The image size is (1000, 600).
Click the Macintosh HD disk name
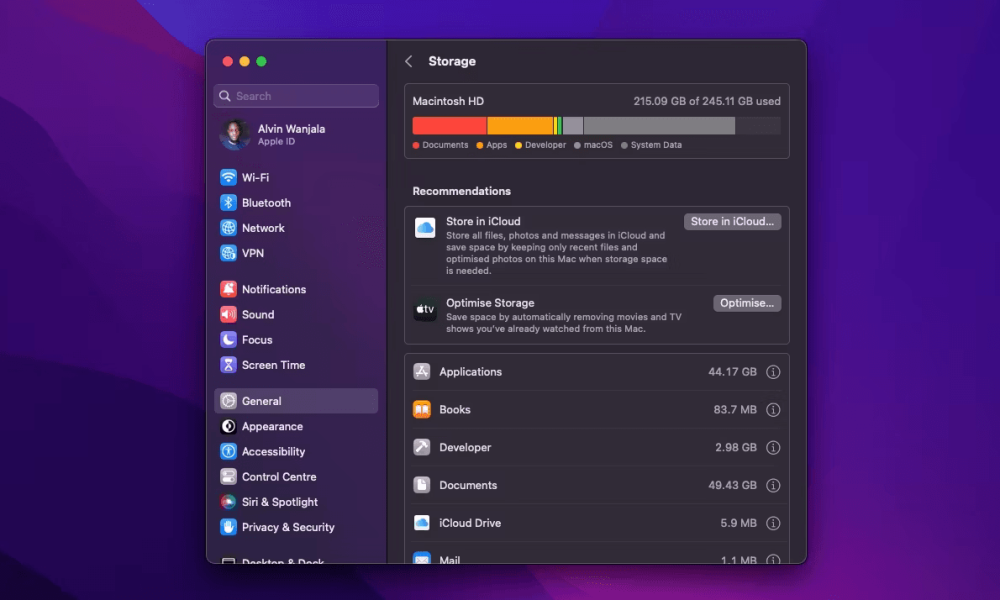448,101
